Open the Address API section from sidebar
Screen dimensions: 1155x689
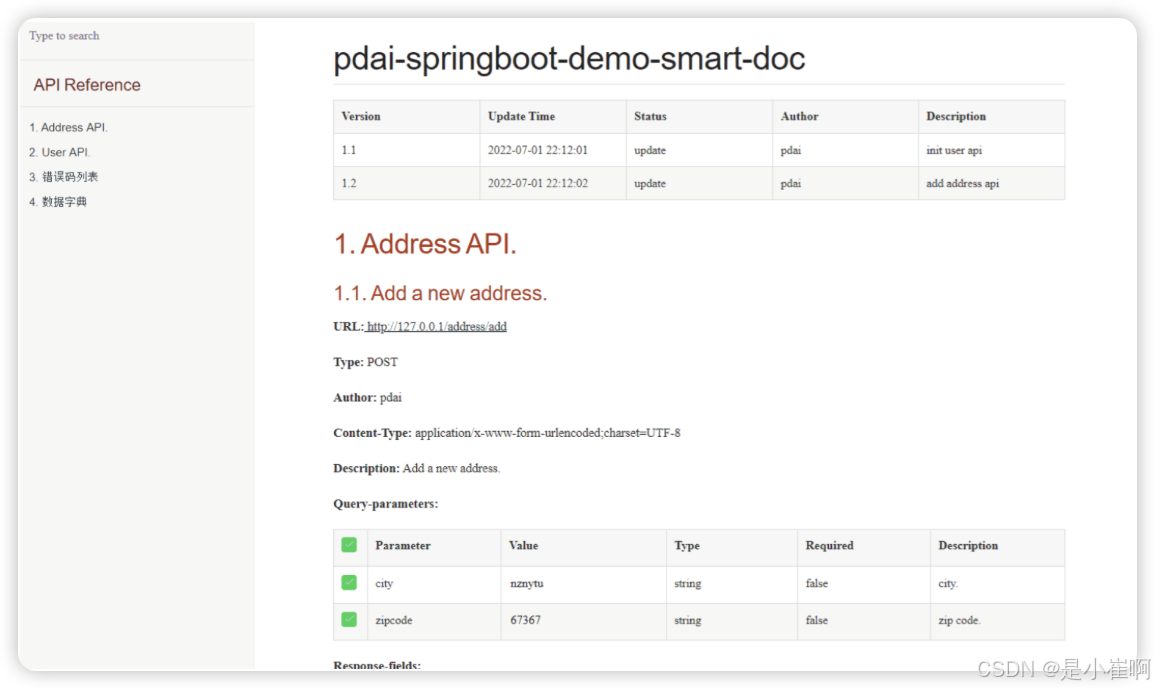point(68,127)
